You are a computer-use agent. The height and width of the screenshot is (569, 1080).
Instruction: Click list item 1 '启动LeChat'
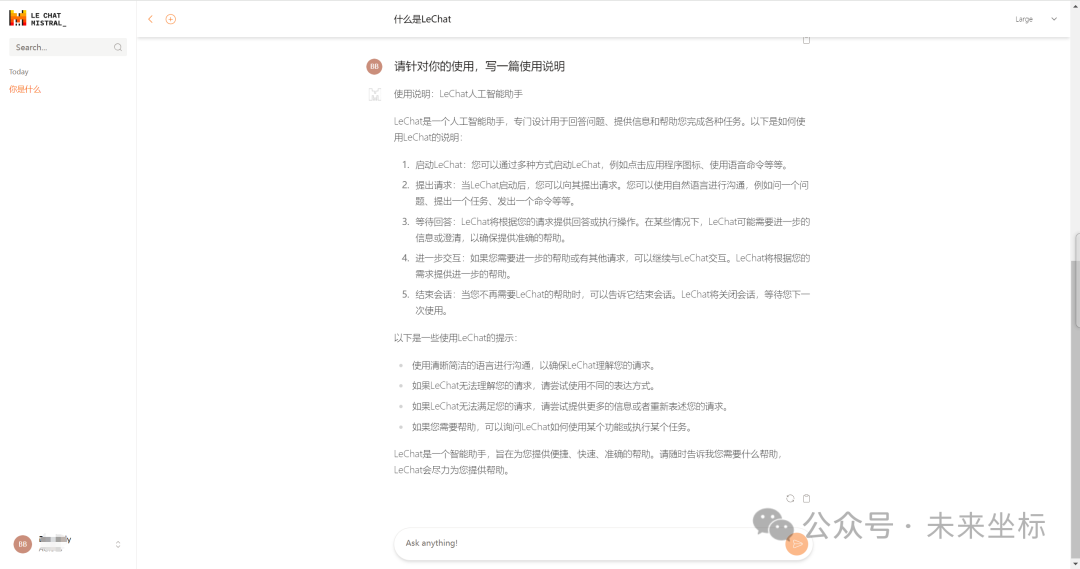point(601,165)
